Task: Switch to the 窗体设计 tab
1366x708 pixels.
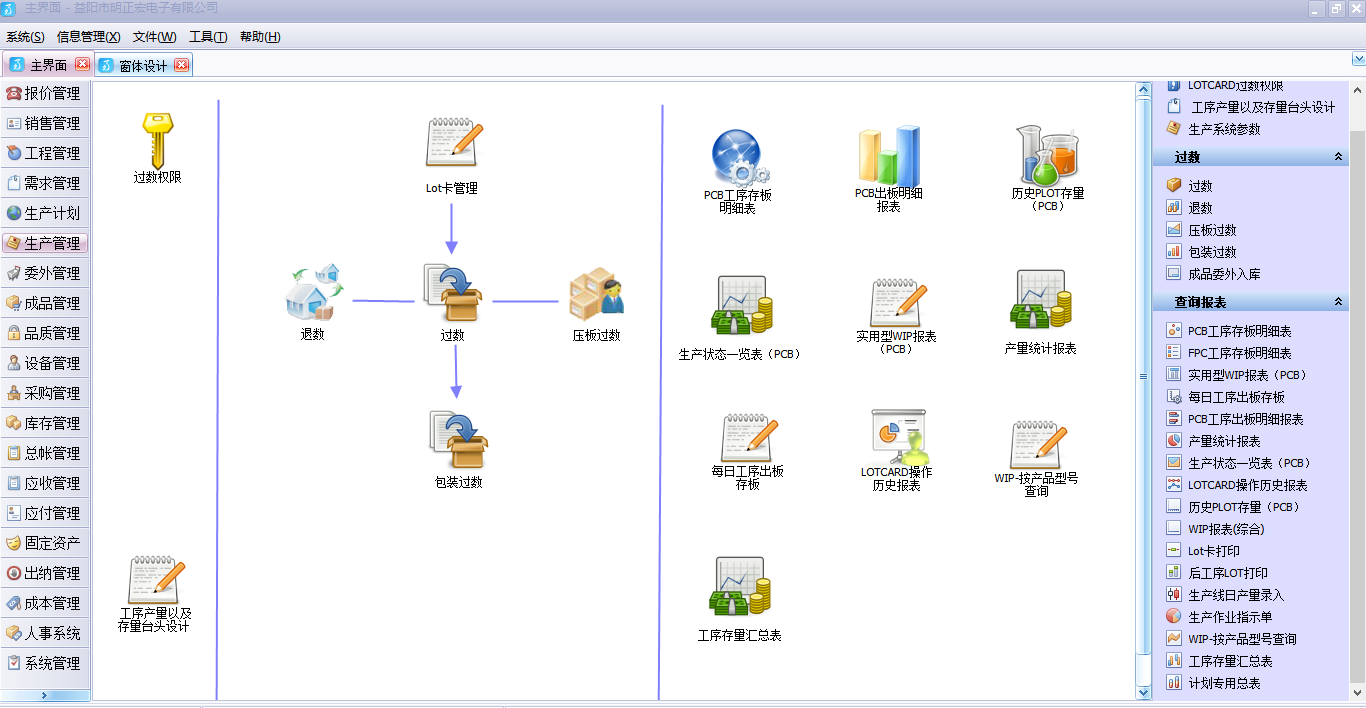Action: tap(142, 66)
